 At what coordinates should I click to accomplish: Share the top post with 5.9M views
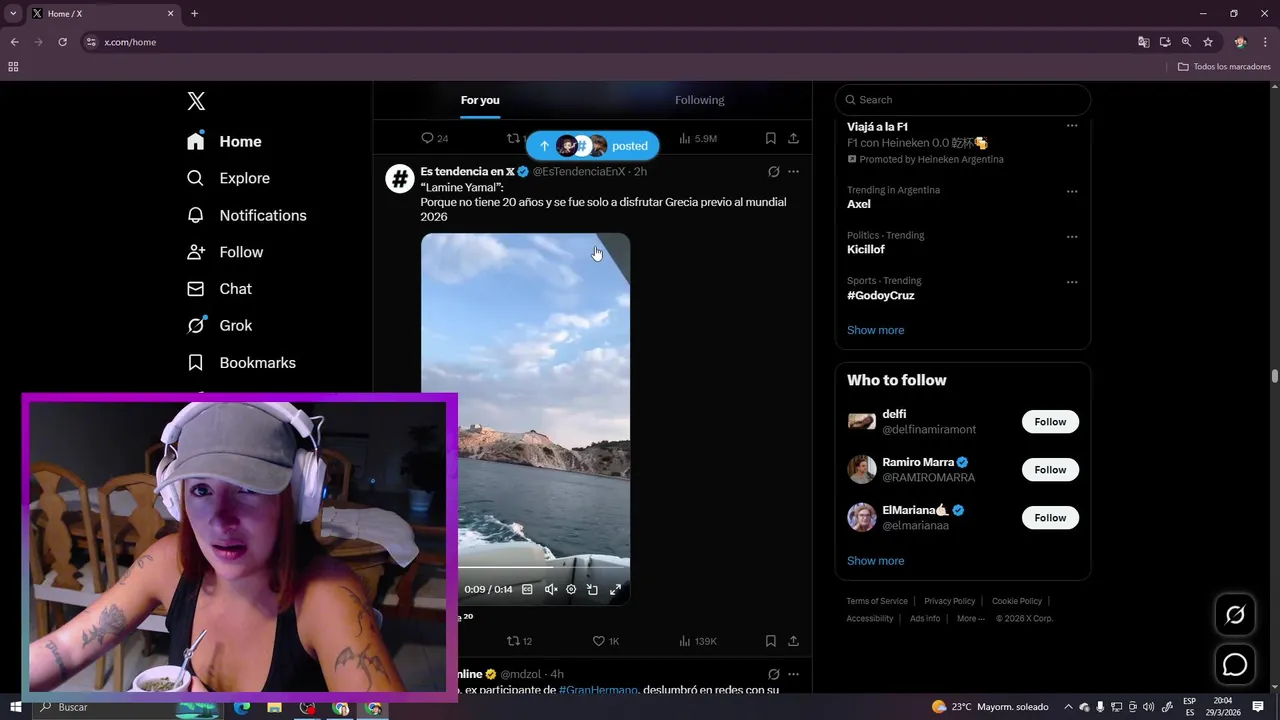point(793,138)
